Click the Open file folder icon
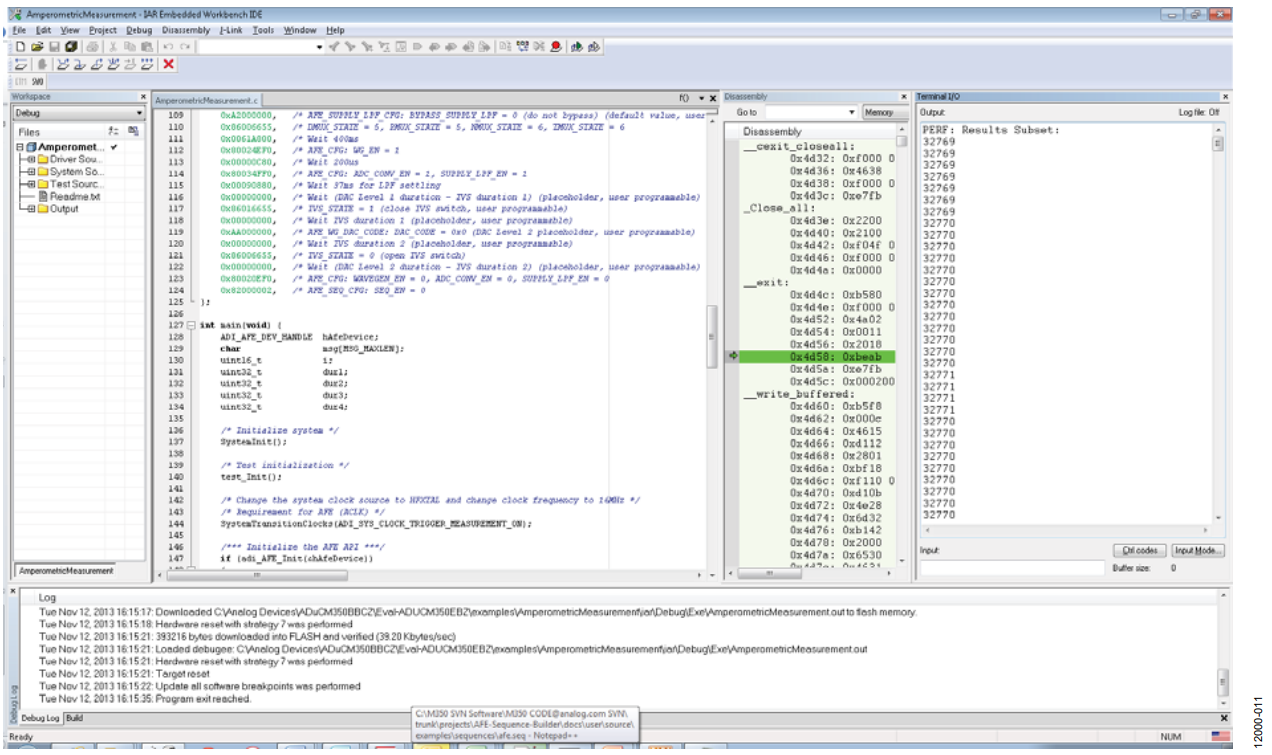The width and height of the screenshot is (1272, 755). coord(37,46)
